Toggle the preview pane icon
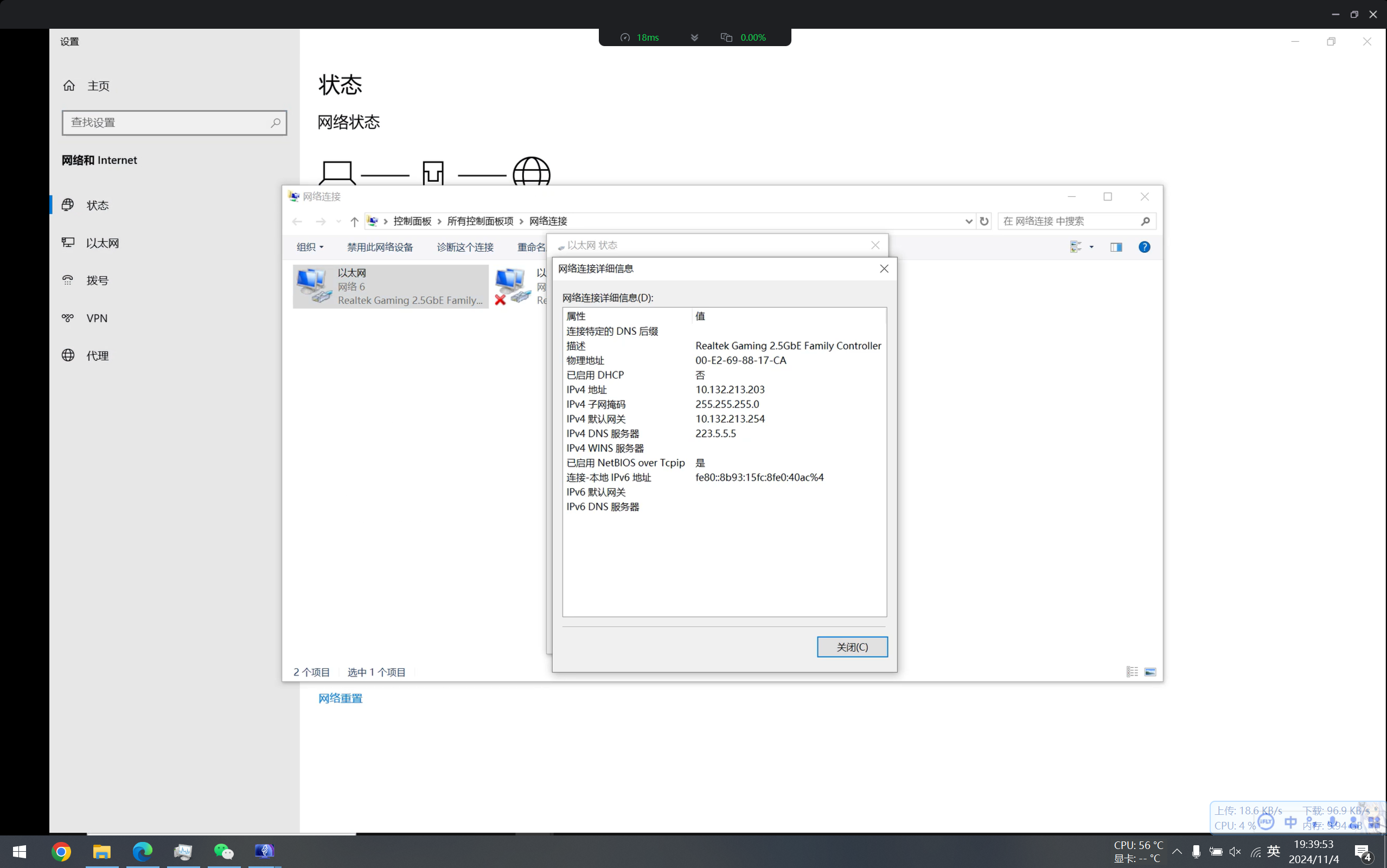This screenshot has height=868, width=1387. (1116, 247)
